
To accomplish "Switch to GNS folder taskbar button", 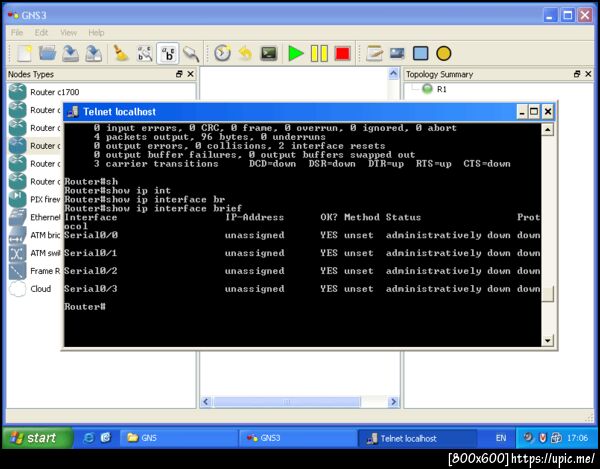I will tap(178, 438).
